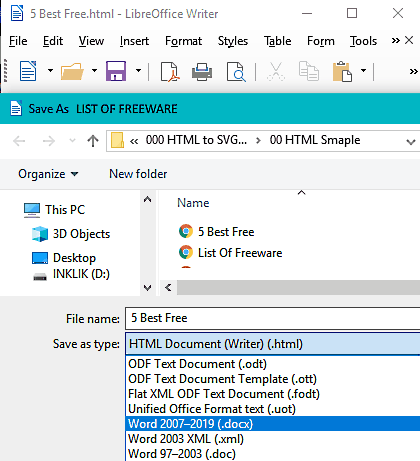Expand the Open recent documents arrow
This screenshot has height=461, width=420.
pyautogui.click(x=94, y=71)
